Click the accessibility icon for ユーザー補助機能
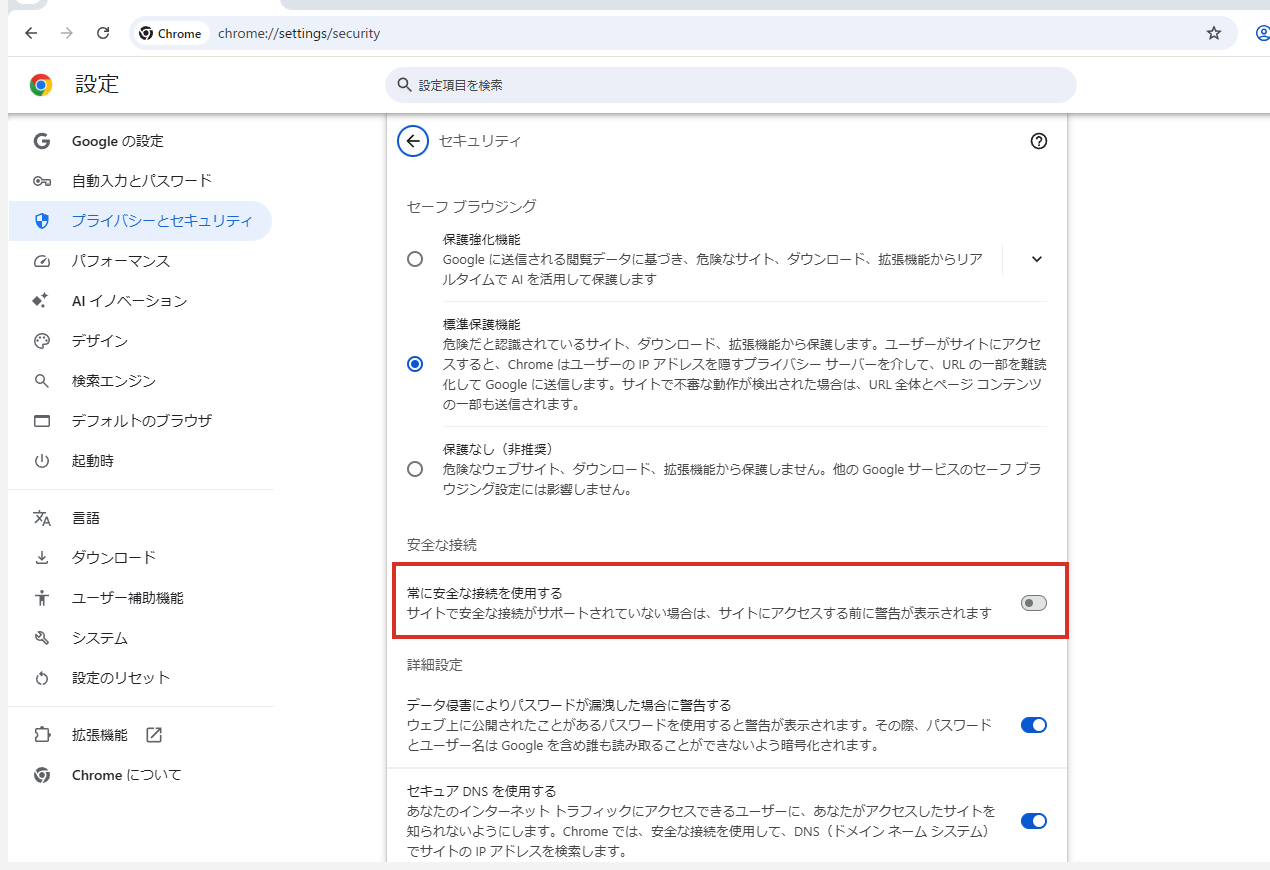Viewport: 1270px width, 870px height. pyautogui.click(x=41, y=598)
